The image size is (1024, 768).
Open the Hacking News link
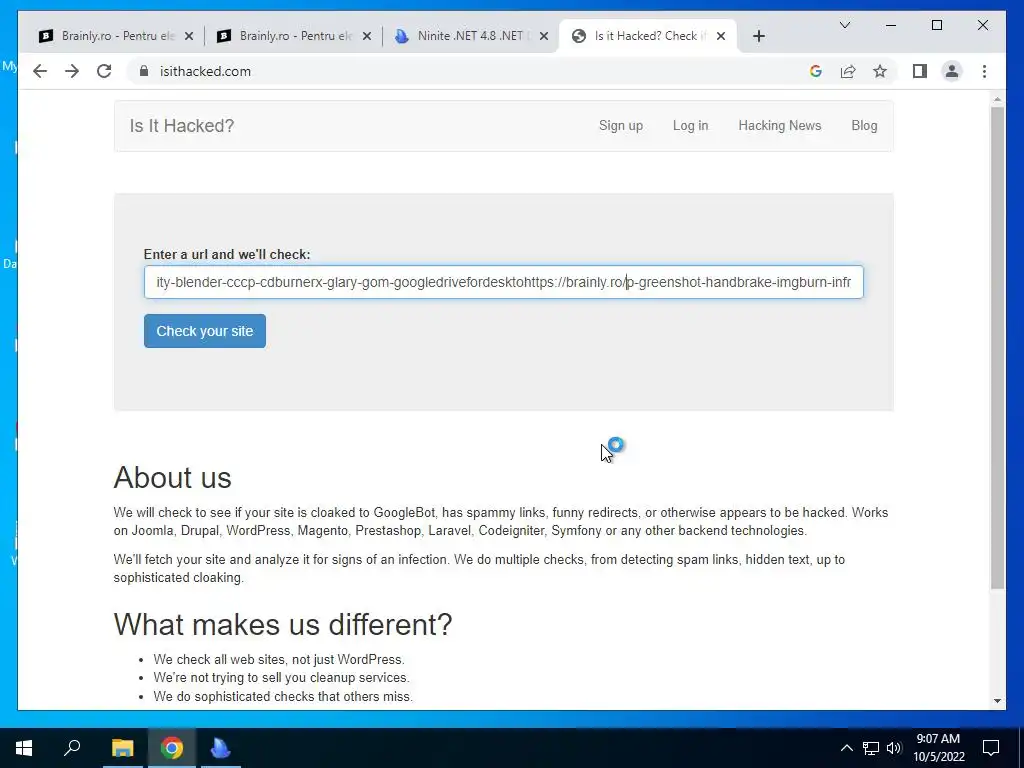point(779,125)
